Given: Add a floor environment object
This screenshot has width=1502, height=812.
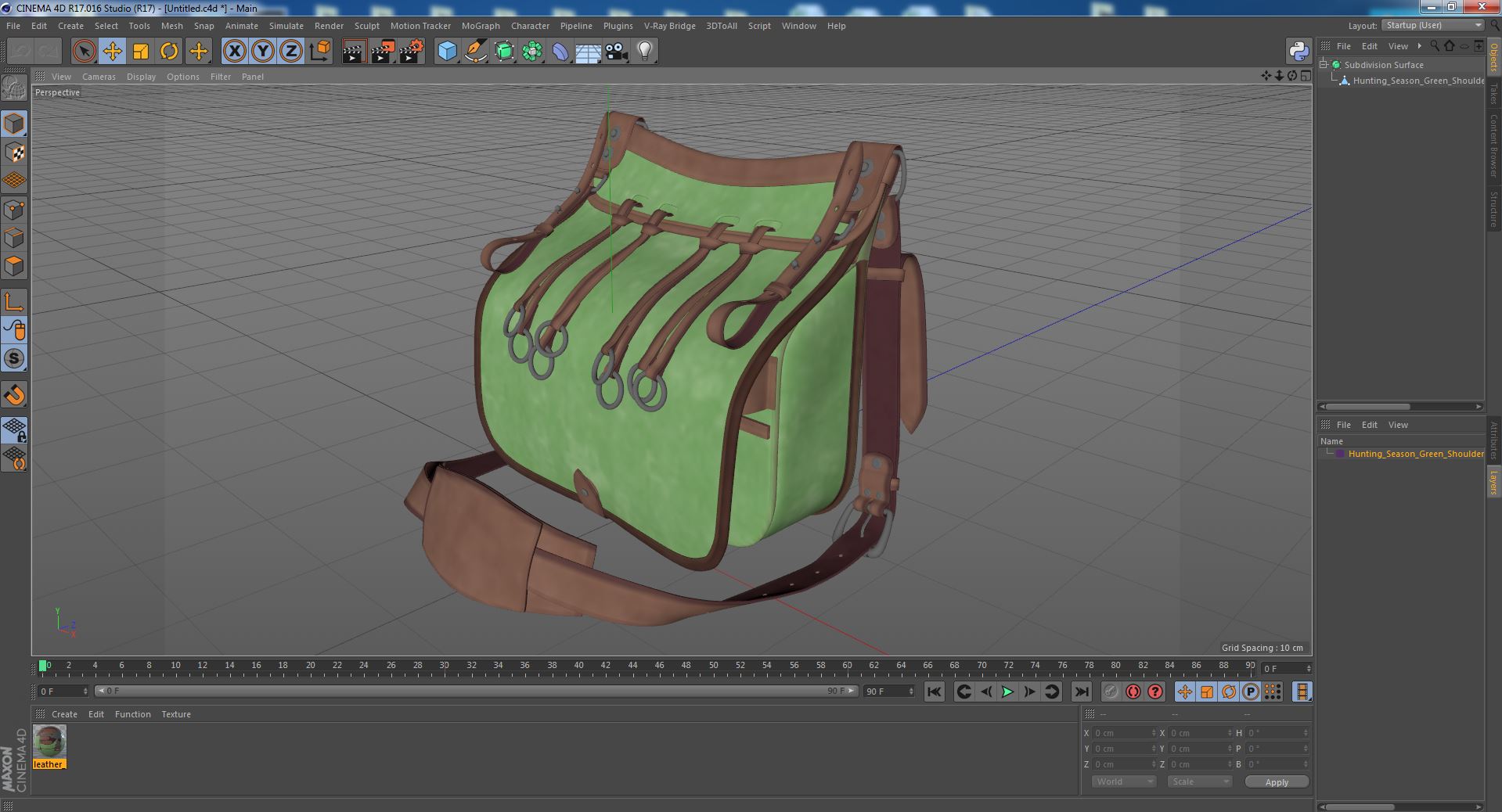Looking at the screenshot, I should (x=588, y=52).
